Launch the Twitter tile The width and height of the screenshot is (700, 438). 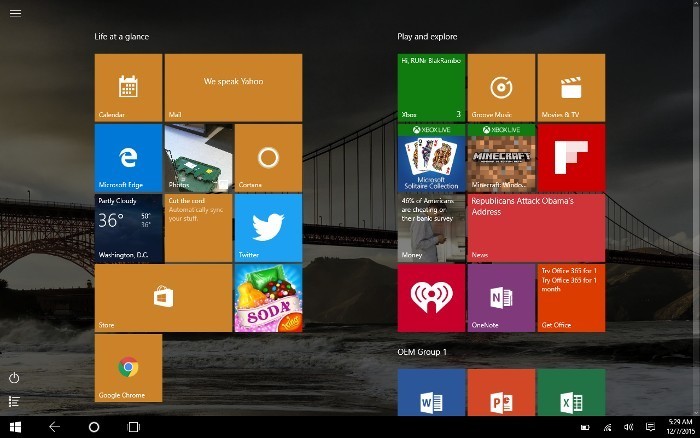268,228
